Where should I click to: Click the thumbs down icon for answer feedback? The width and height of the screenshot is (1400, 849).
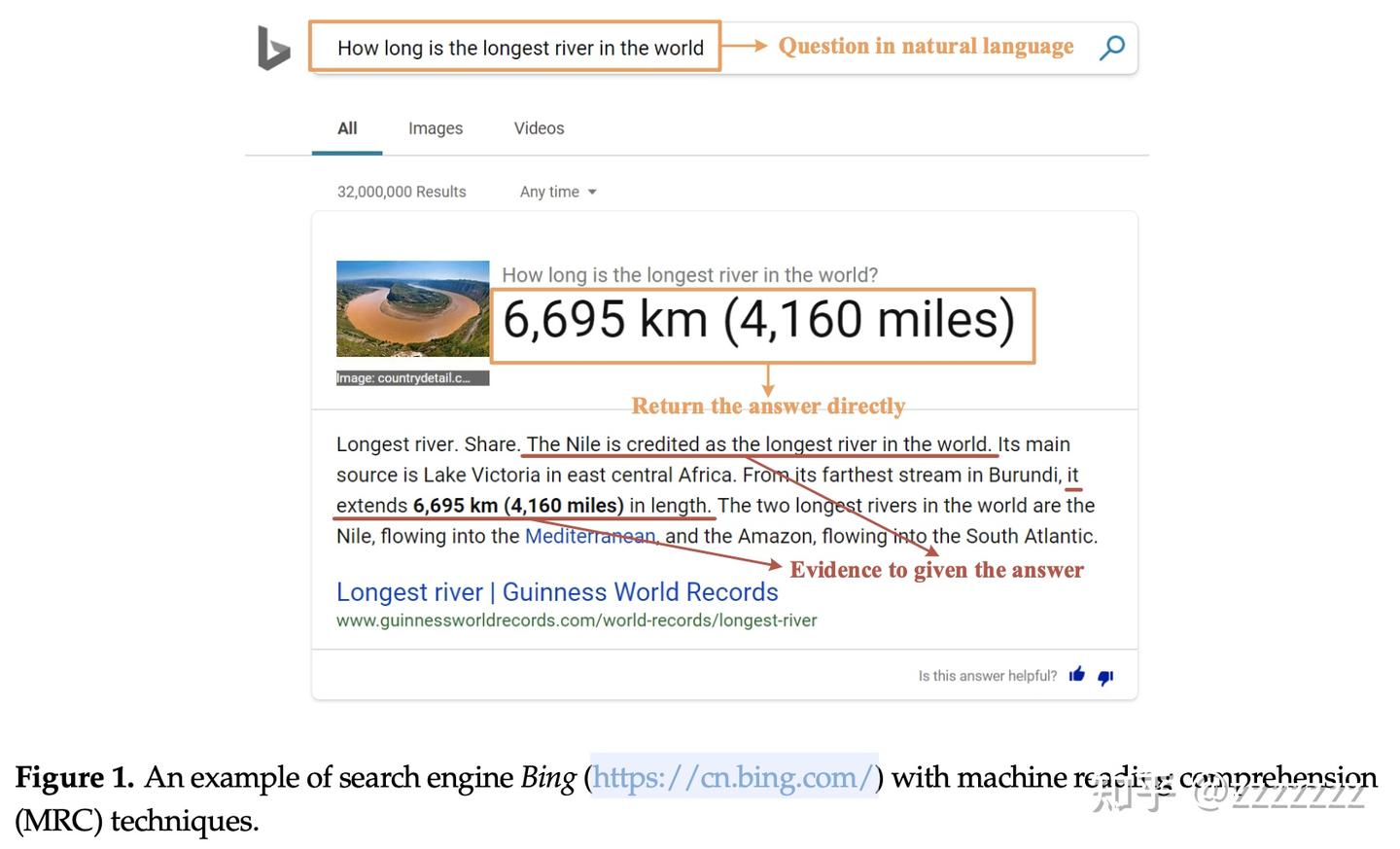(x=1104, y=678)
